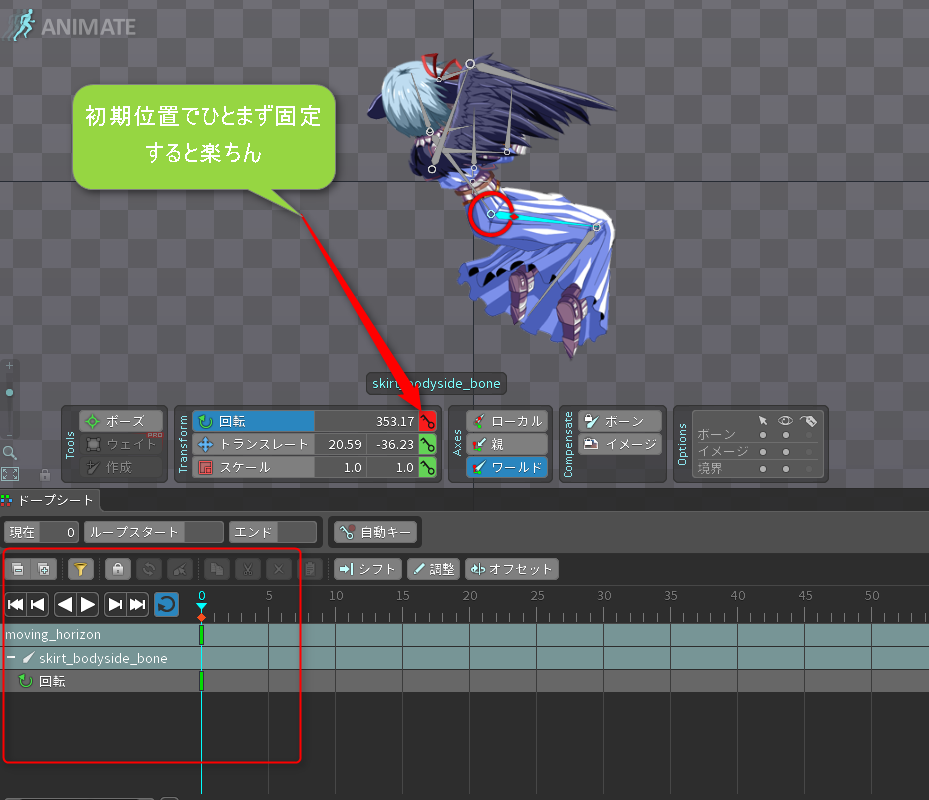Toggle イメージ selectable dot in Options
929x800 pixels.
763,452
